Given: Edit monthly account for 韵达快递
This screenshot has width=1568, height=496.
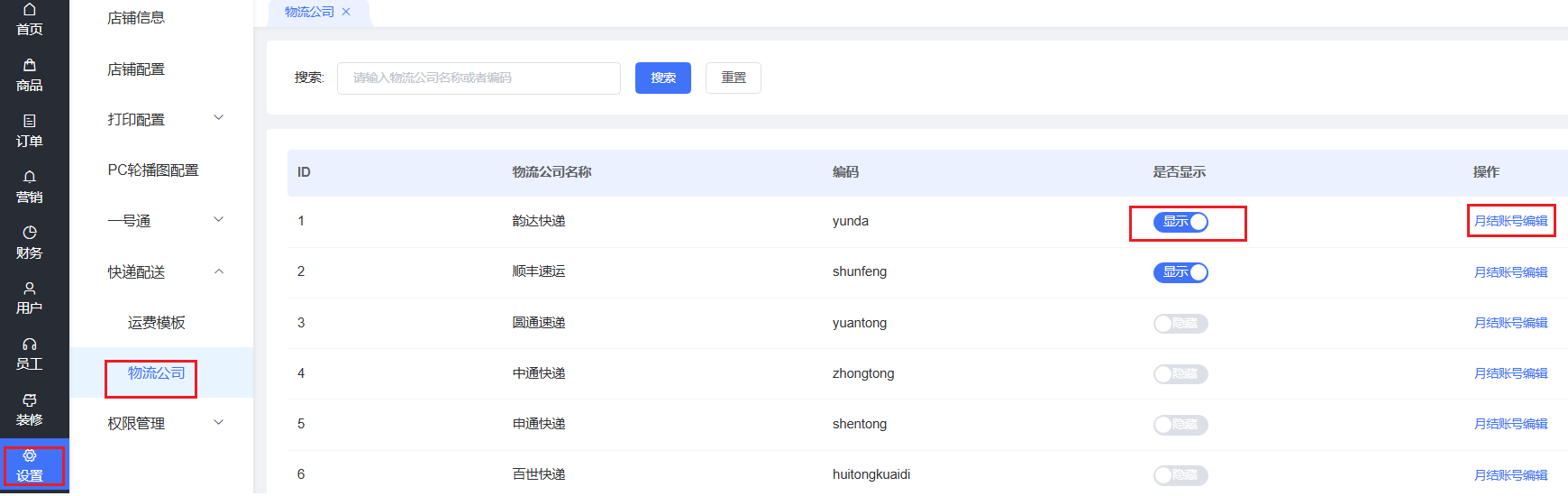Looking at the screenshot, I should (1511, 221).
